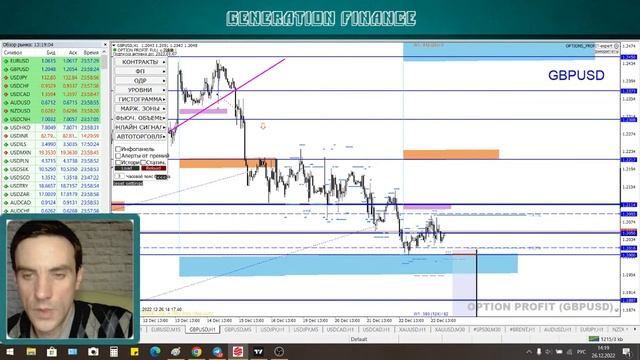Open Windows Start menu
The width and height of the screenshot is (640, 360).
[x=10, y=352]
